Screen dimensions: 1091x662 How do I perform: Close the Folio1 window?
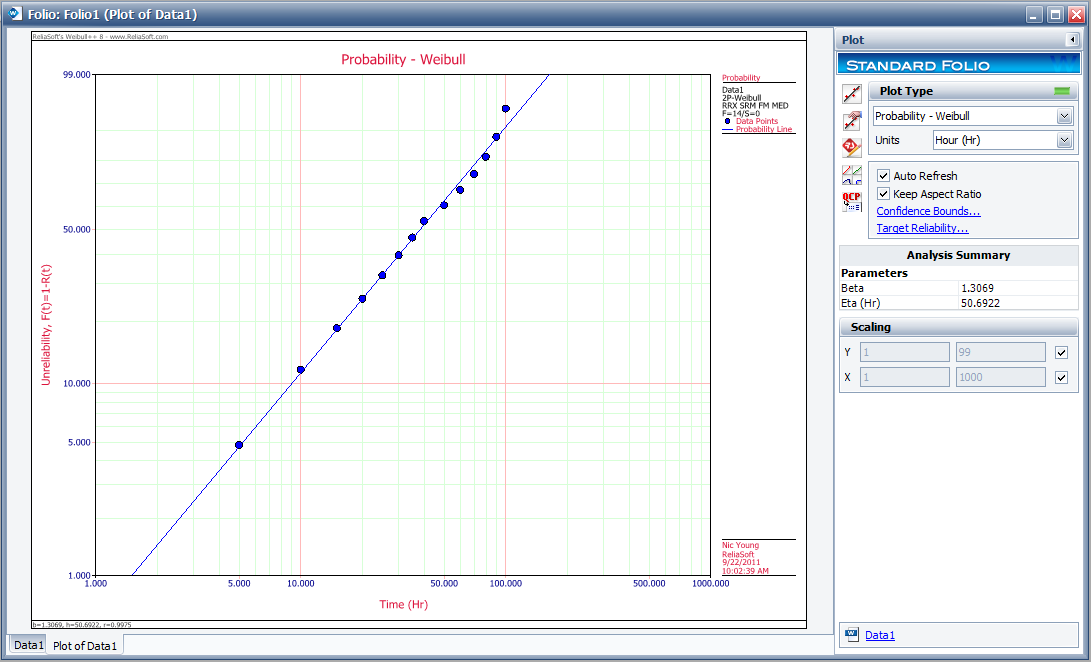[x=1076, y=15]
